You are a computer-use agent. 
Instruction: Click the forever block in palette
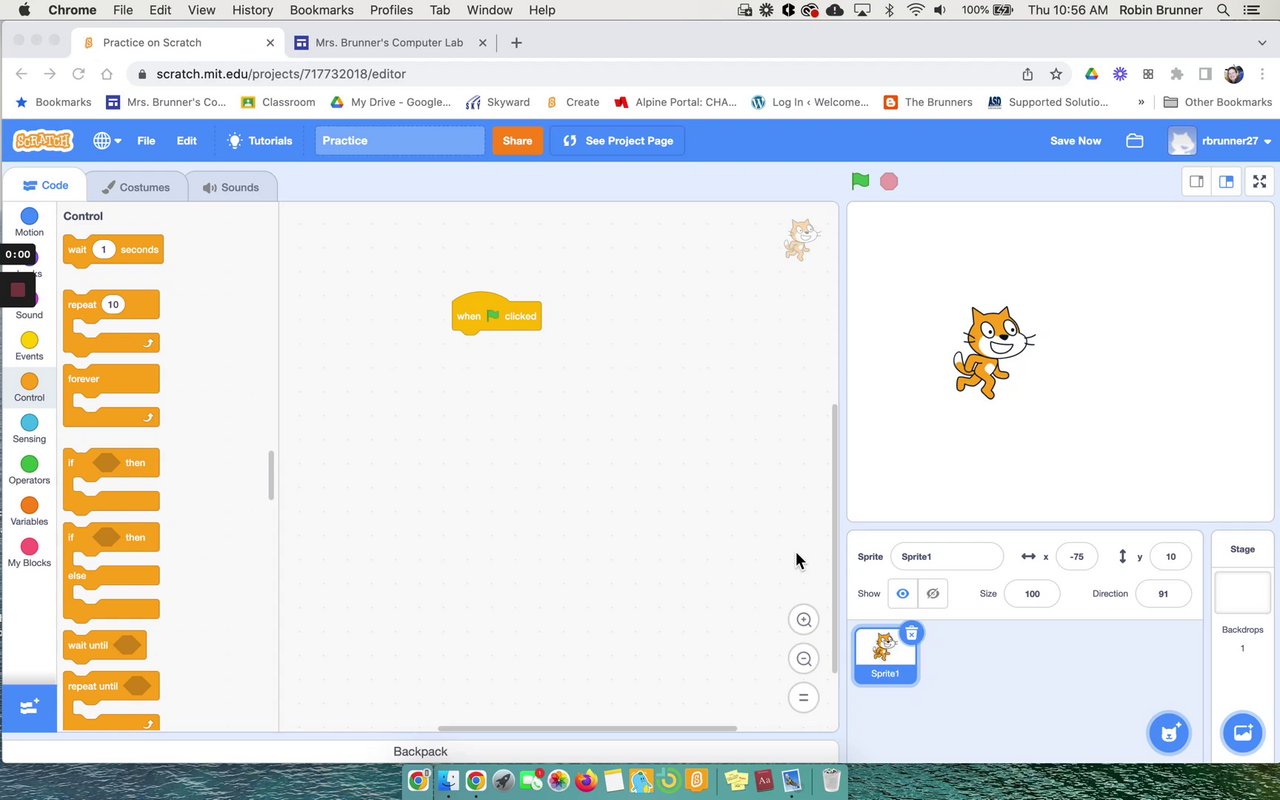(x=111, y=395)
